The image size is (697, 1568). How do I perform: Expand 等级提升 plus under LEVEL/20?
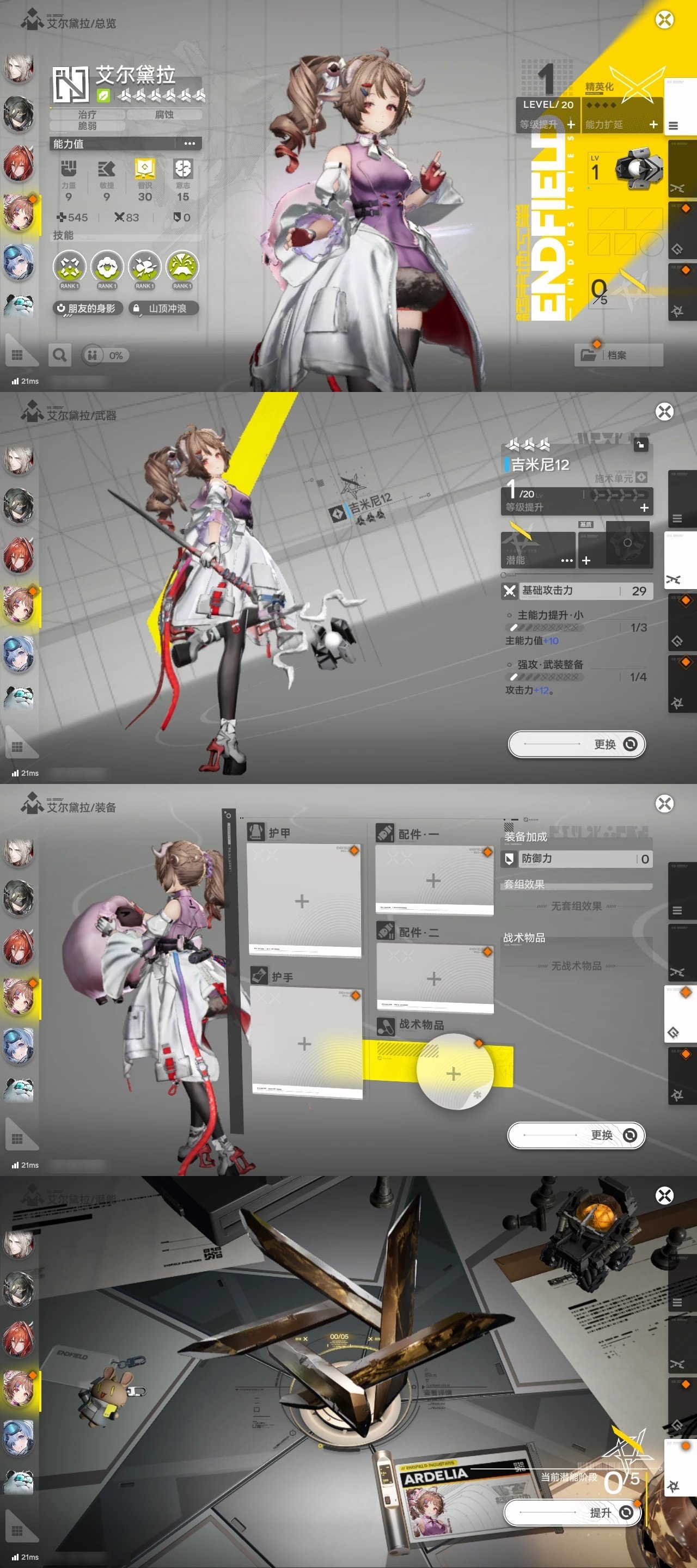(571, 124)
